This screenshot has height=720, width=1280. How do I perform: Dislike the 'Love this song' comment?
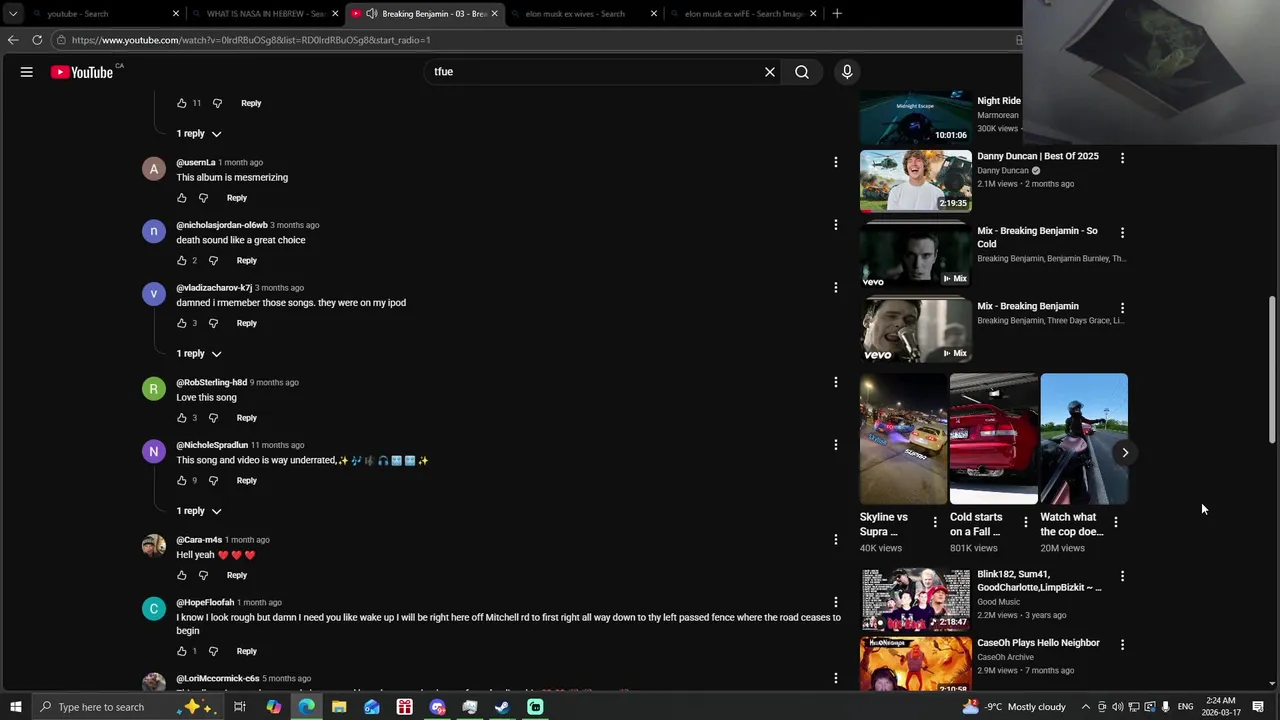tap(213, 418)
